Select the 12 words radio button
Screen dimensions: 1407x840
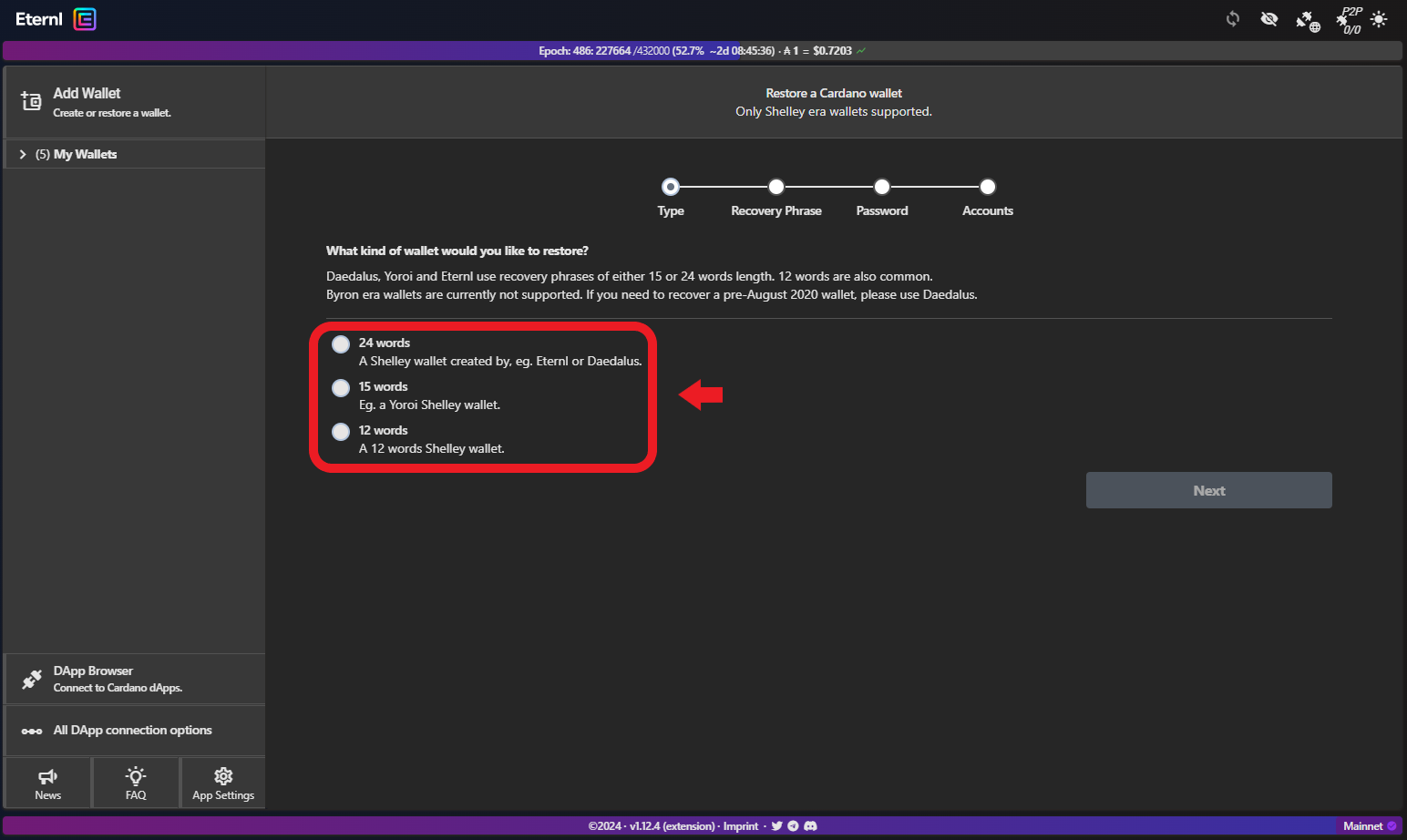341,432
